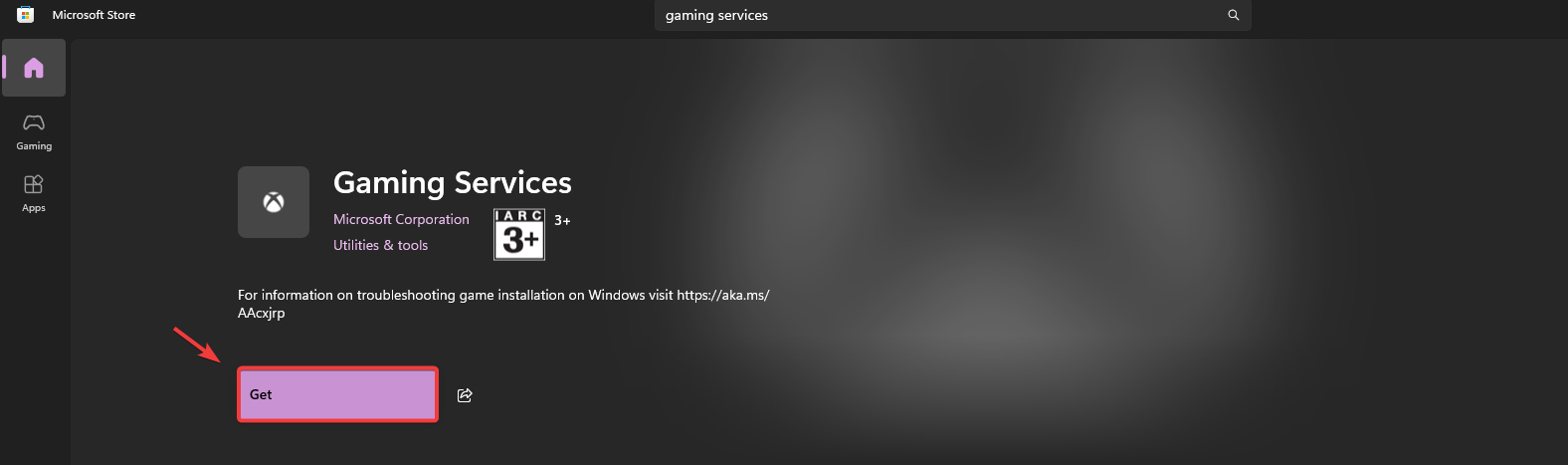This screenshot has height=465, width=1568.
Task: Open the Utilities & tools category link
Action: [x=380, y=245]
